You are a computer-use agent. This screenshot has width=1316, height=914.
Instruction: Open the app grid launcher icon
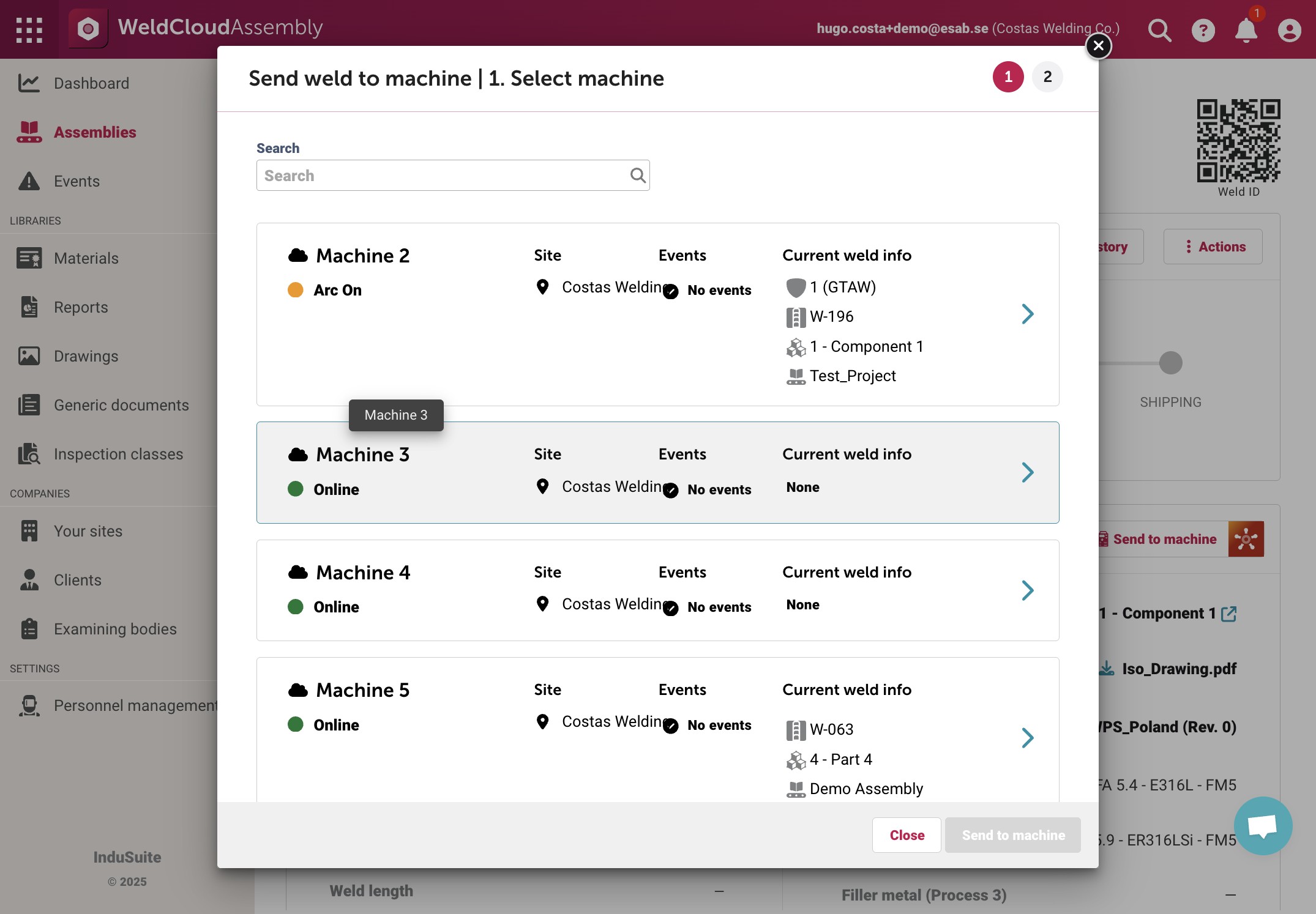pos(29,29)
